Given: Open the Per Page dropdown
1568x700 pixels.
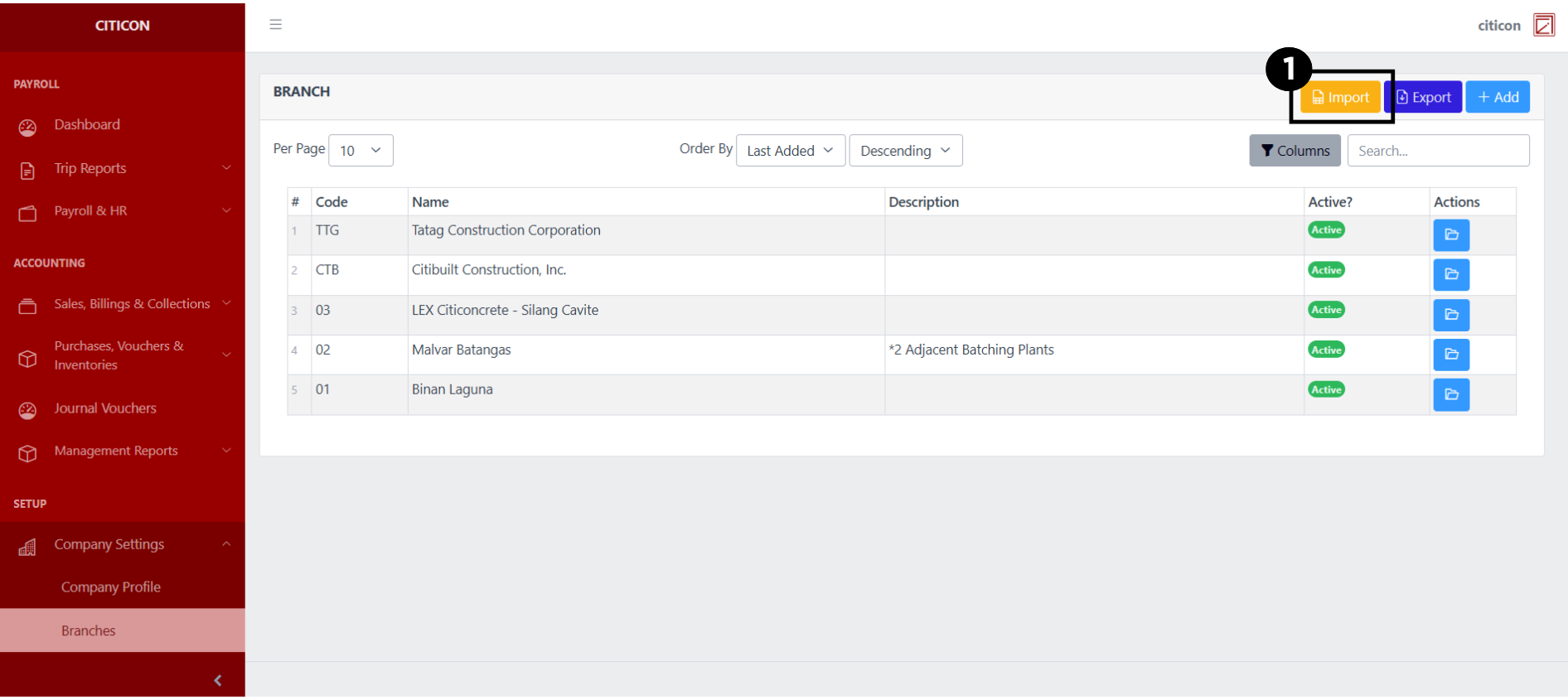Looking at the screenshot, I should click(x=361, y=151).
